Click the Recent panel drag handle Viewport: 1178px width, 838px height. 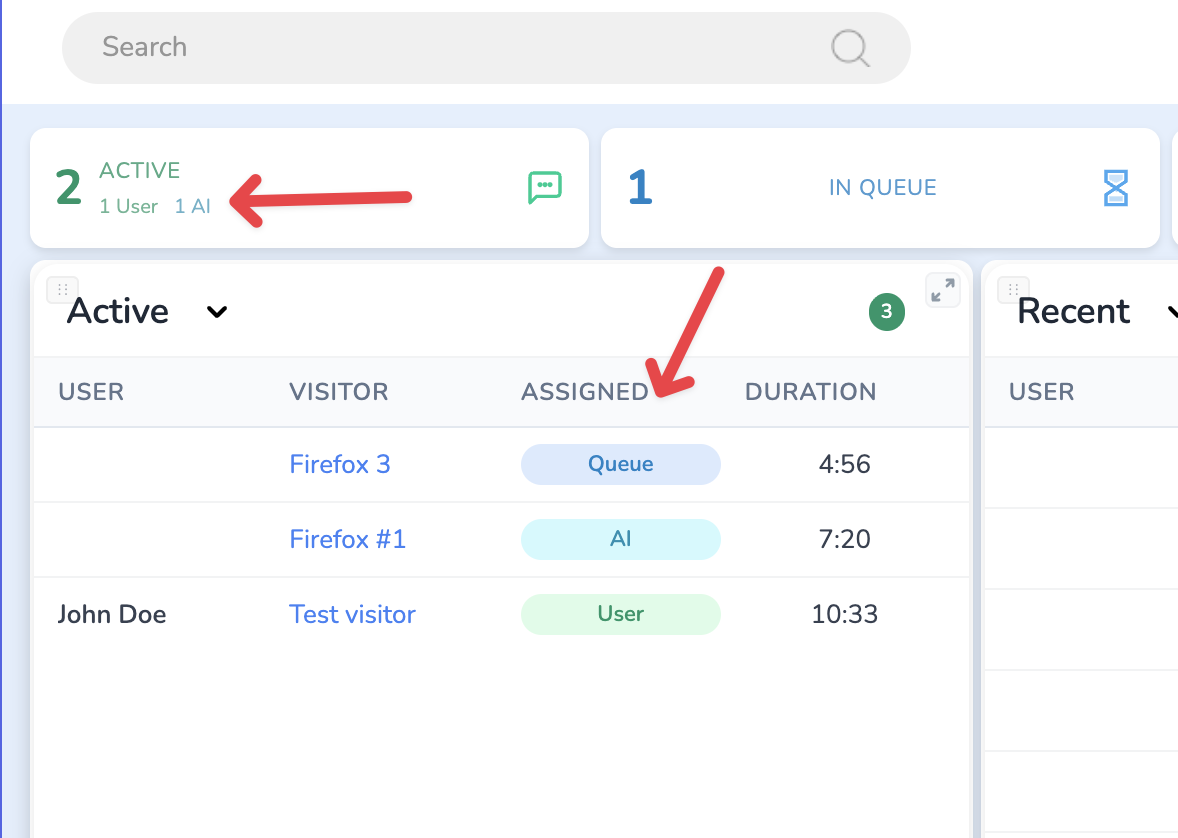point(1013,289)
